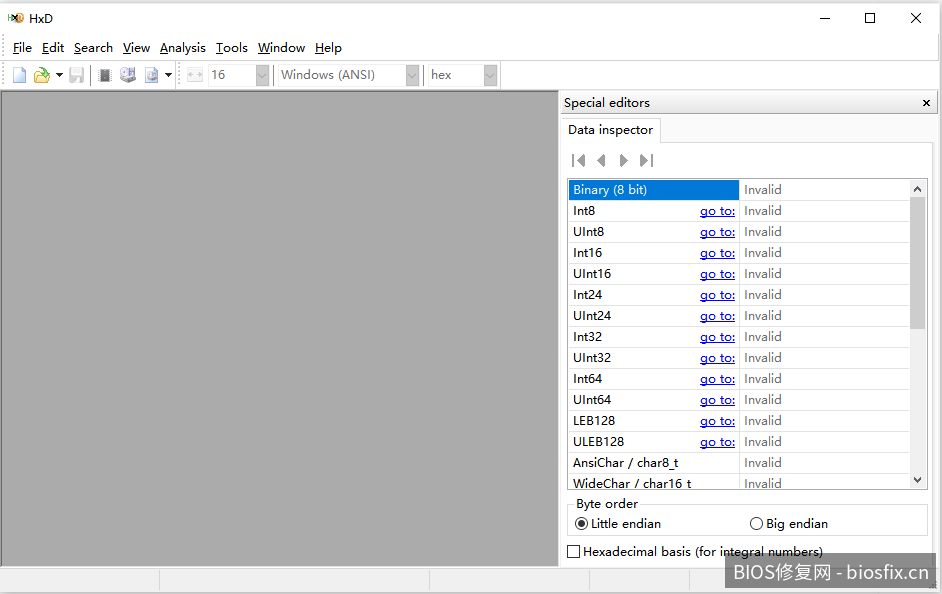Select Big endian byte order

756,524
